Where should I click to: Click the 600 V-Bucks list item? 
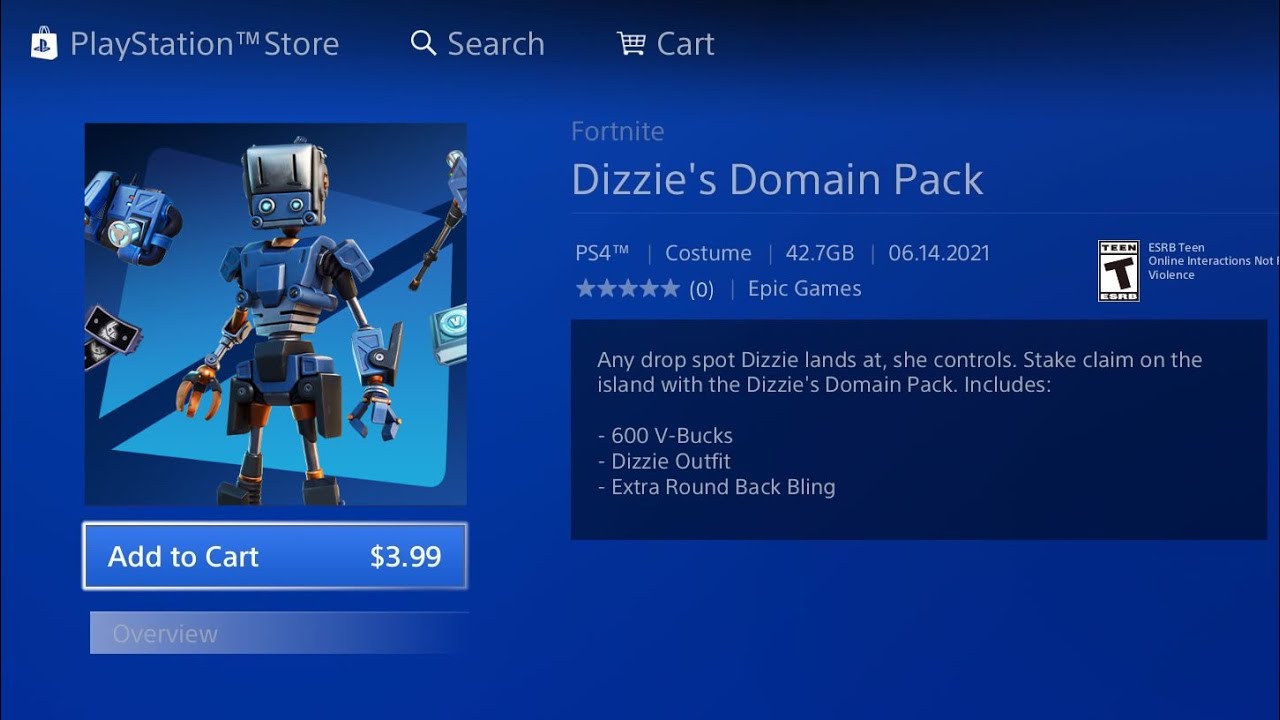tap(665, 436)
